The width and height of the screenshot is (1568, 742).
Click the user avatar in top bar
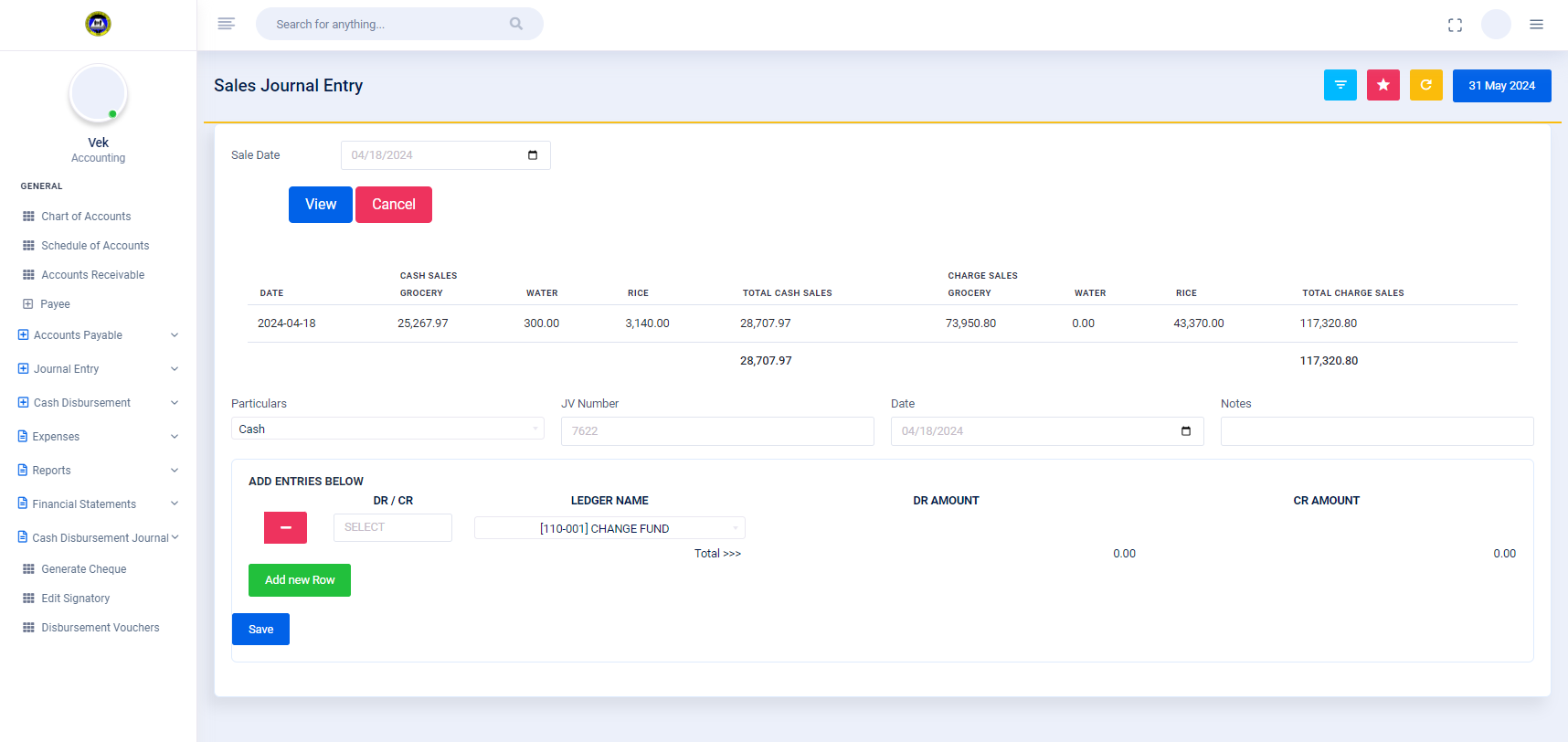pyautogui.click(x=1495, y=25)
